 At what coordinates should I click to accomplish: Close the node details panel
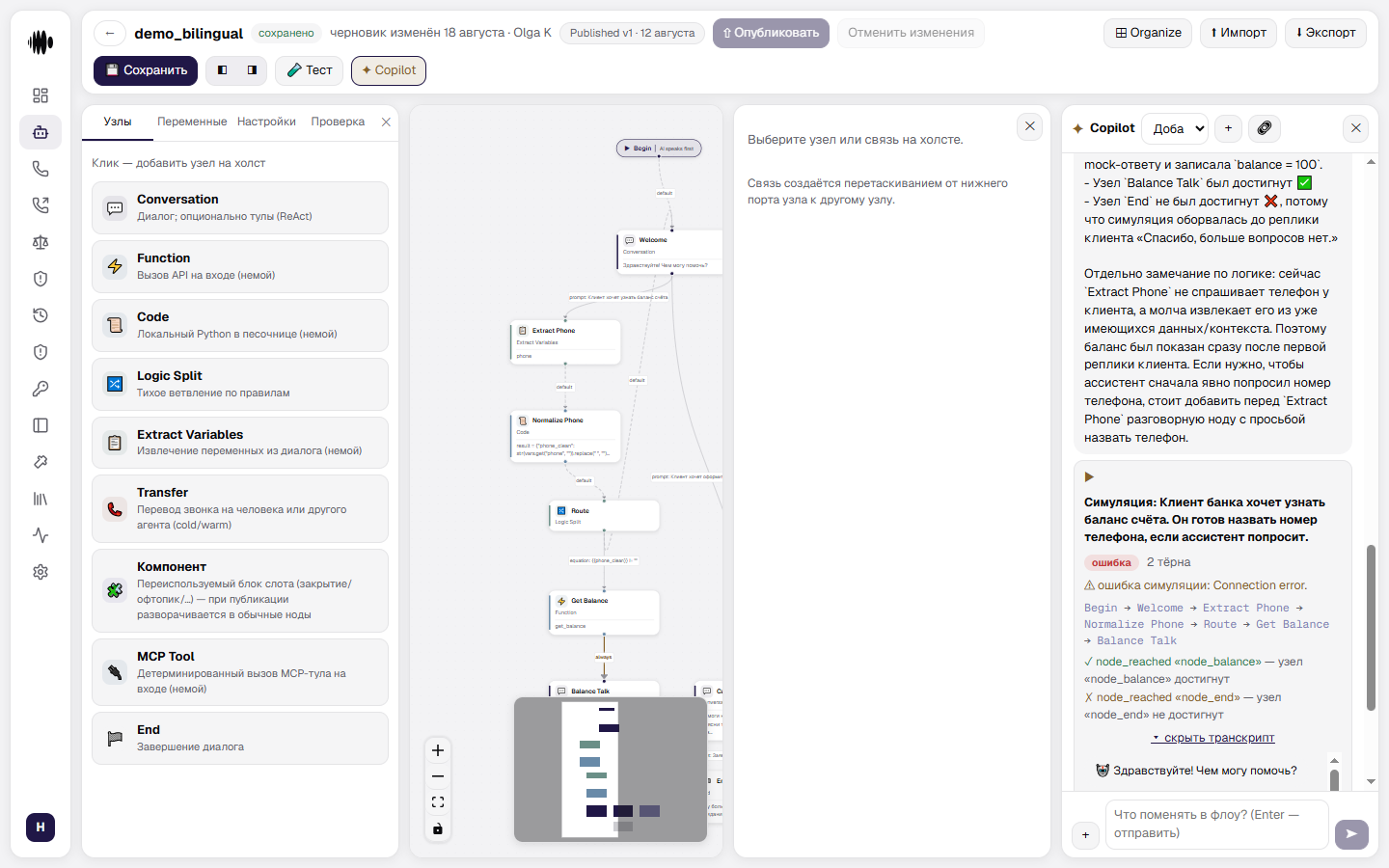coord(1030,126)
